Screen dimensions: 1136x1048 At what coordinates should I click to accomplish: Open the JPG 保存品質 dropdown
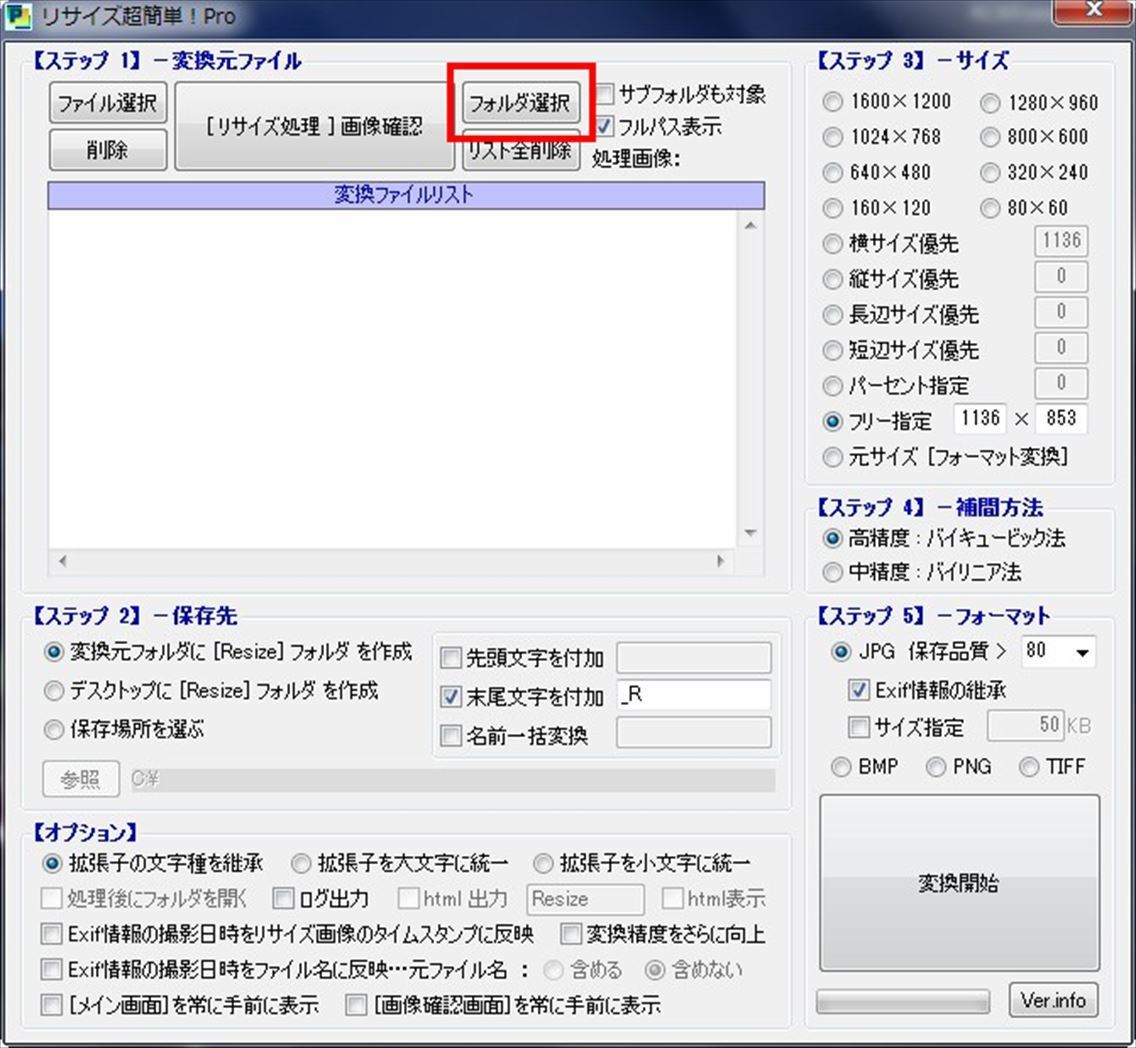coord(1082,652)
